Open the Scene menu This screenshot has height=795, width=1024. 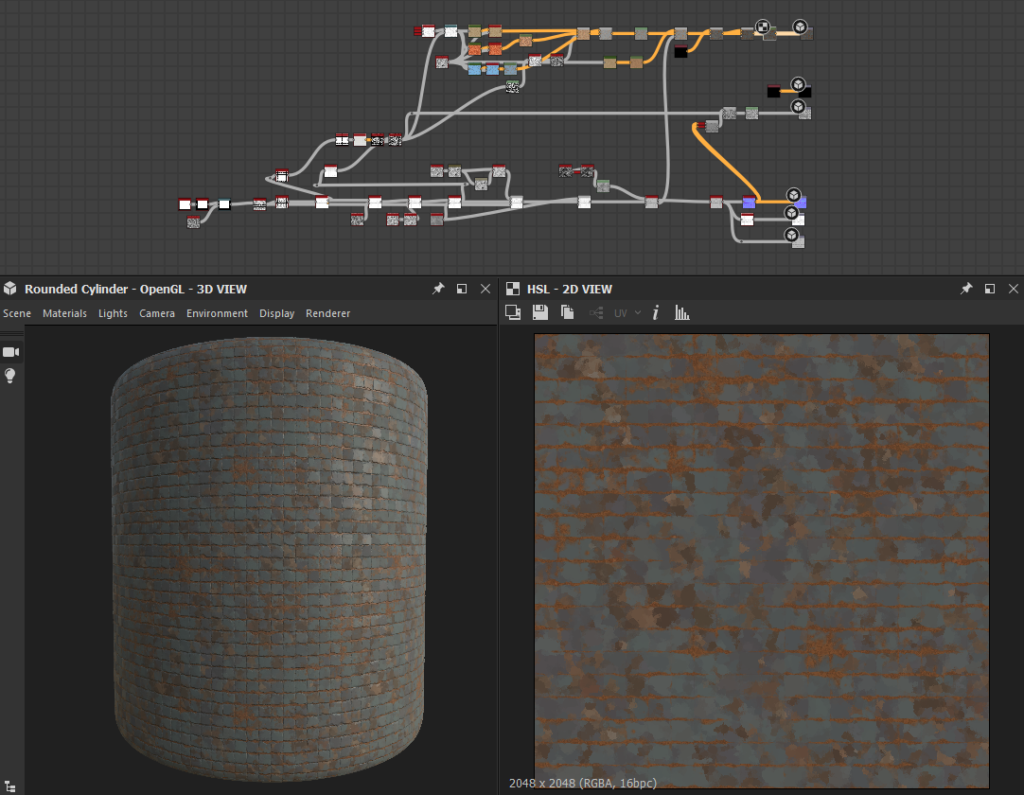click(17, 313)
